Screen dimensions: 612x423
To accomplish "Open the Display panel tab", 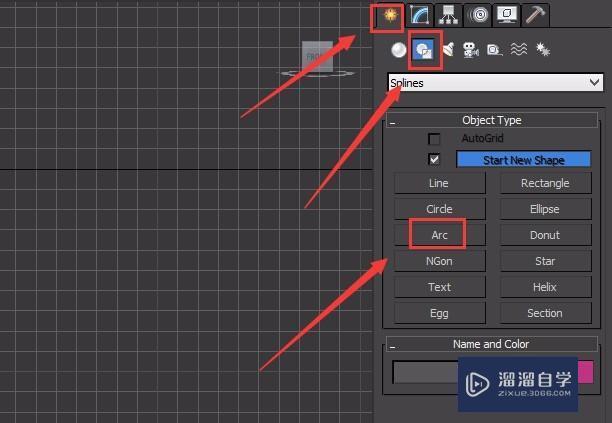I will click(x=507, y=16).
